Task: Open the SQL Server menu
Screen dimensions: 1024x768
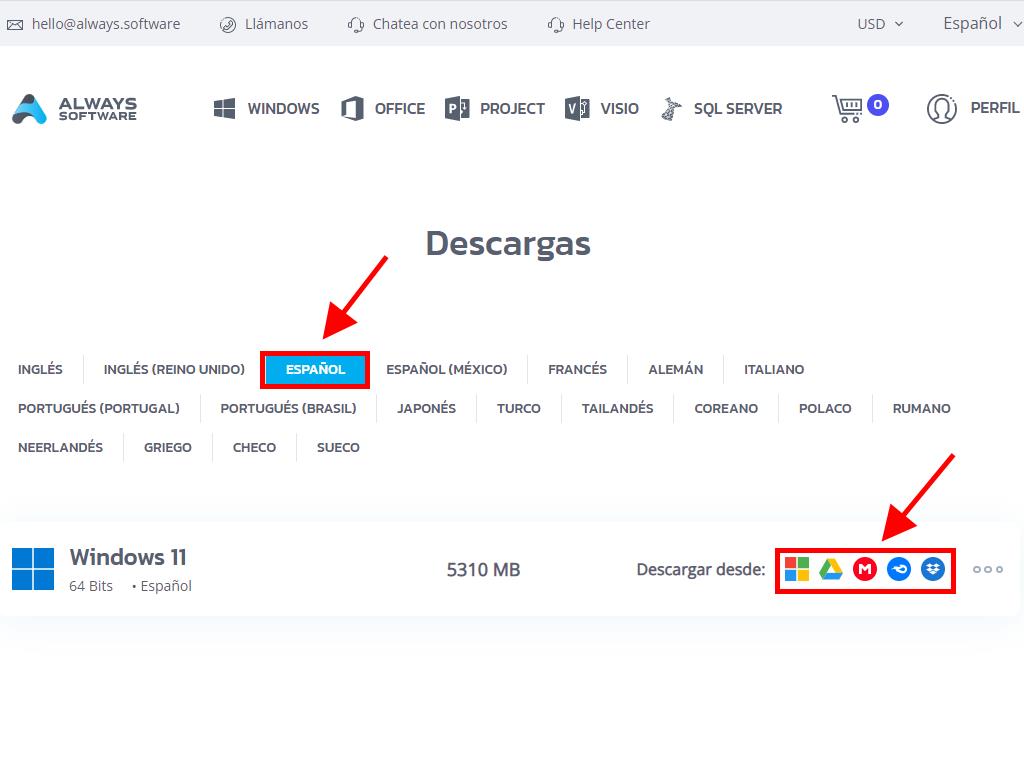Action: click(722, 109)
